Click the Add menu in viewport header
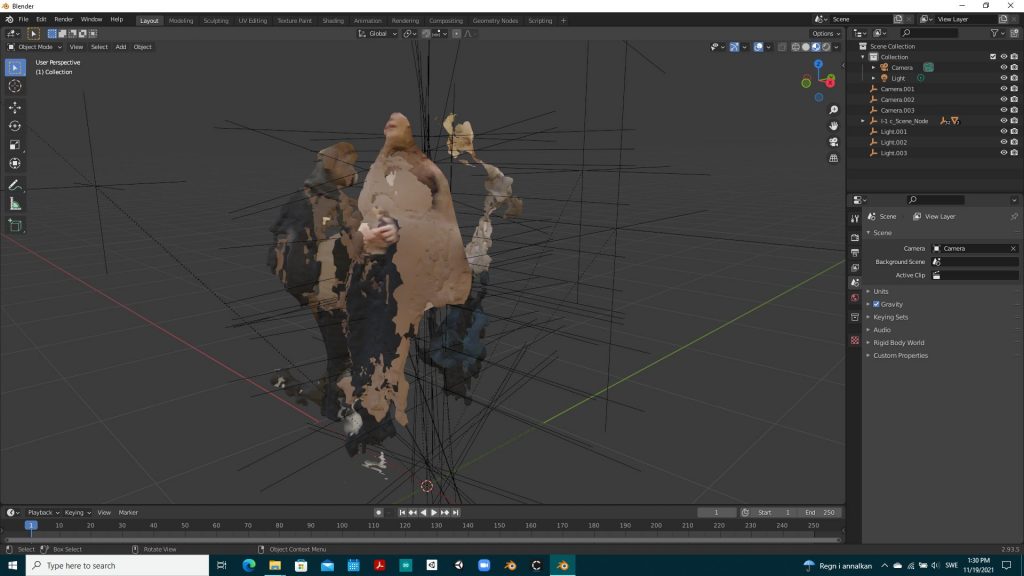This screenshot has width=1024, height=576. [121, 47]
